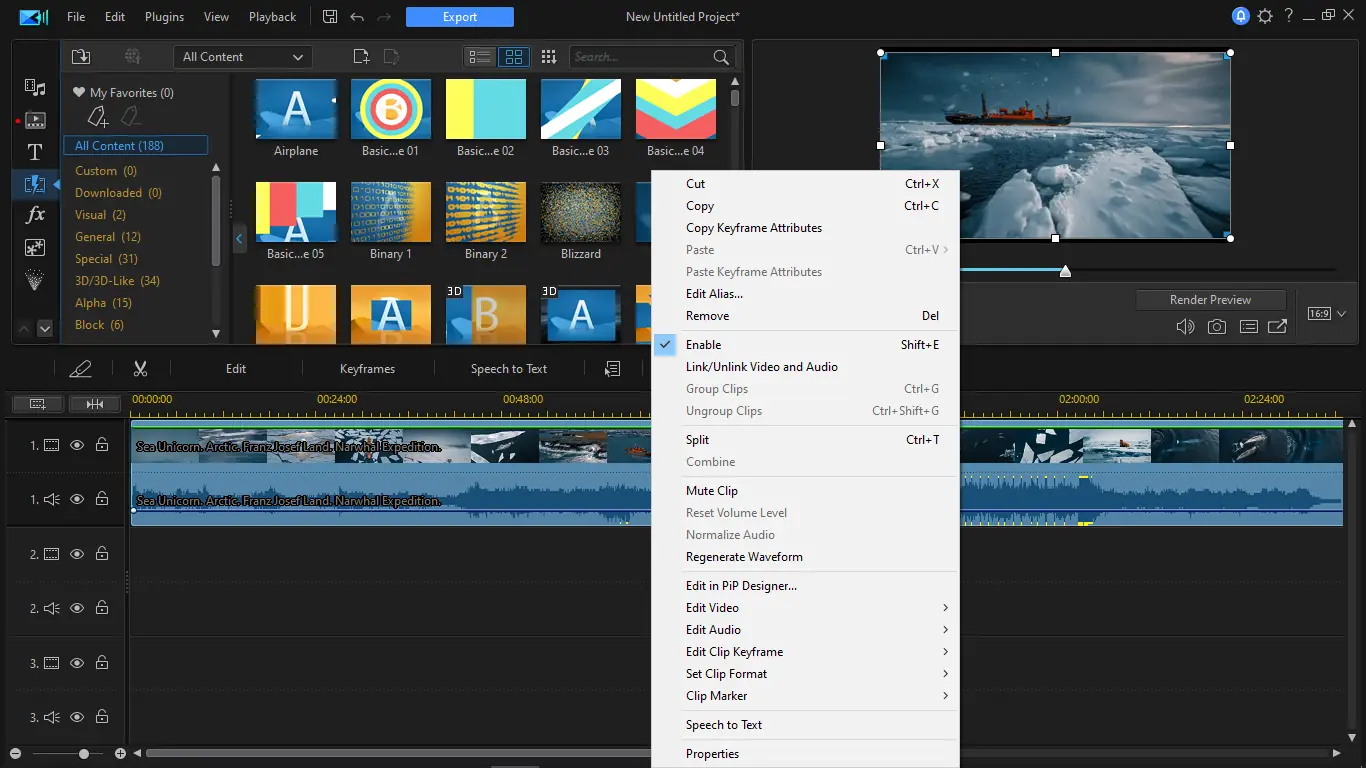1366x768 pixels.
Task: Click the timeline zoom slider handle
Action: click(x=84, y=754)
